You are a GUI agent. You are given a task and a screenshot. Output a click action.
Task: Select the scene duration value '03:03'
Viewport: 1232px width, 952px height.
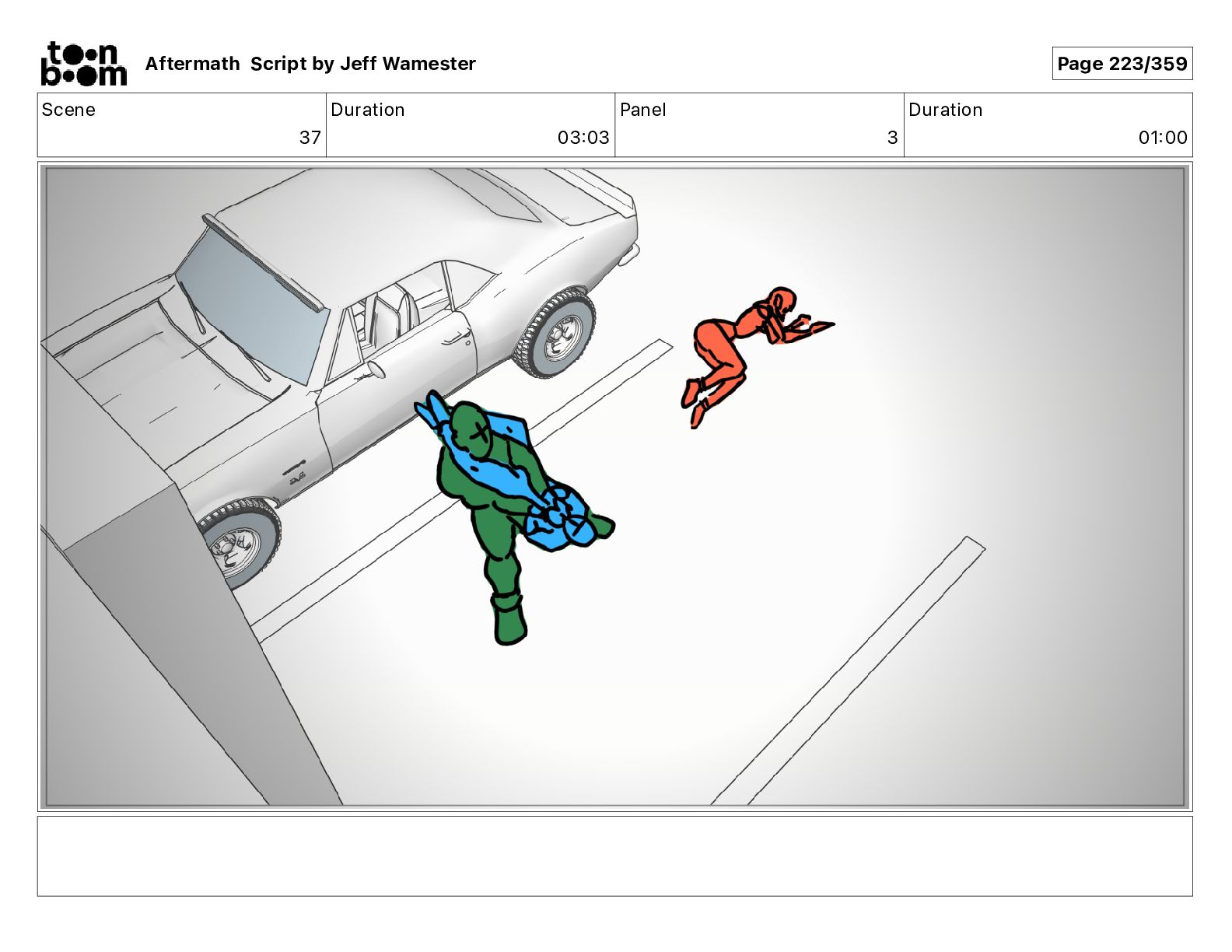pyautogui.click(x=583, y=138)
